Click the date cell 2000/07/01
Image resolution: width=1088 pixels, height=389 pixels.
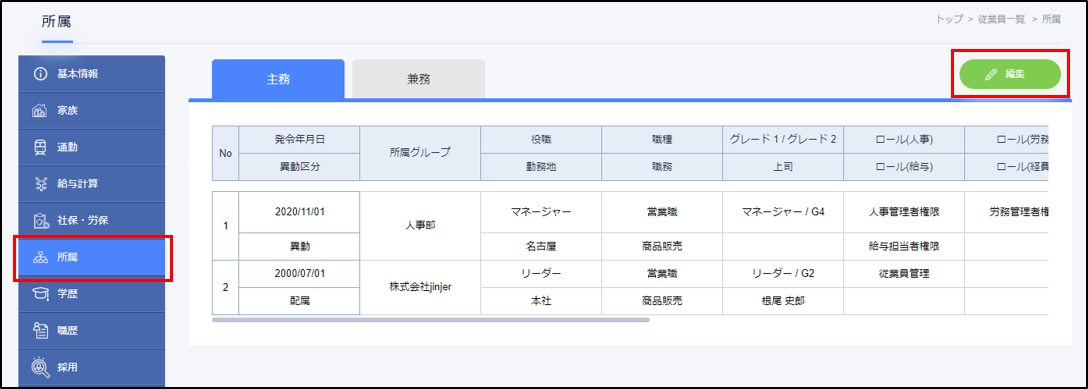299,273
